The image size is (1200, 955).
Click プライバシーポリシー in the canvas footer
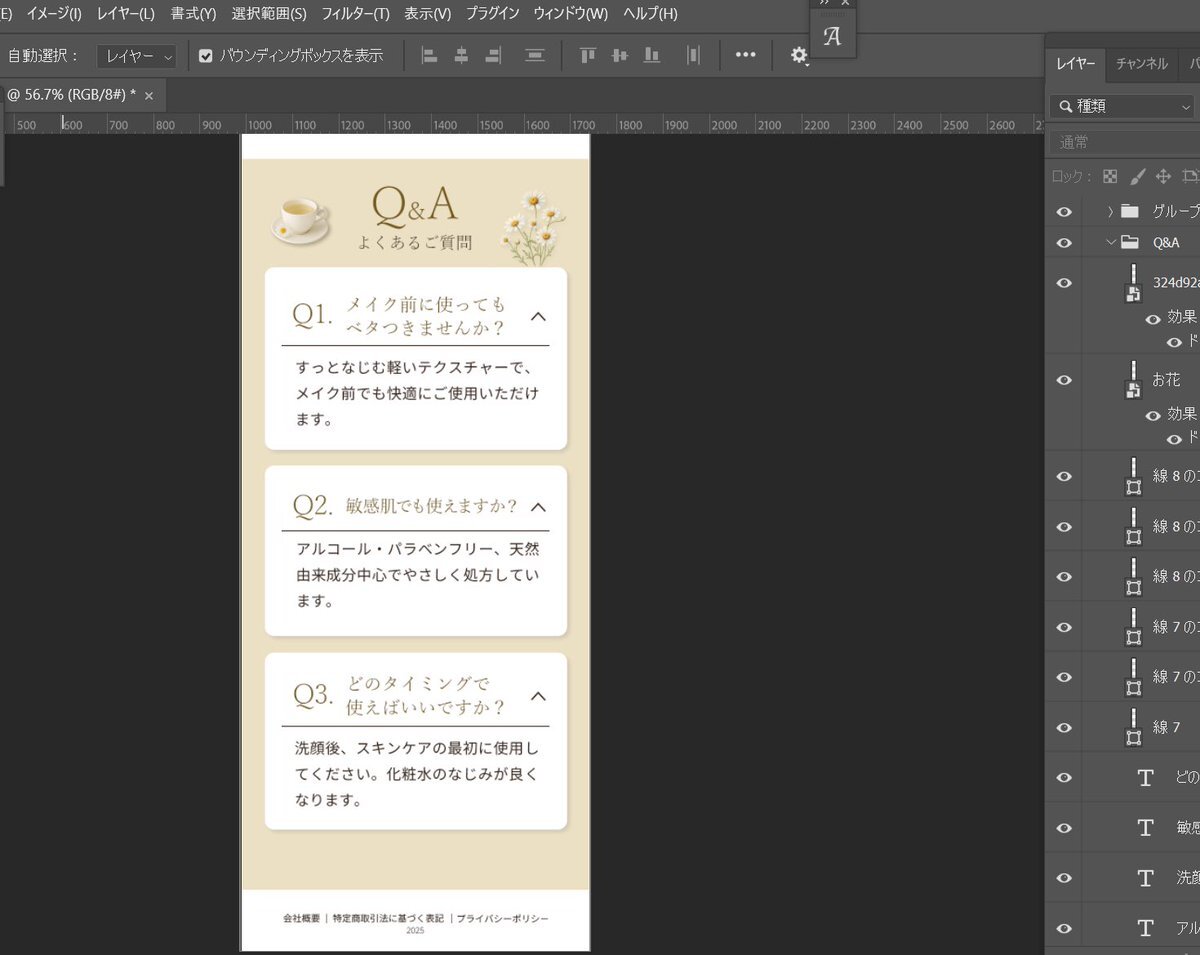[x=502, y=918]
